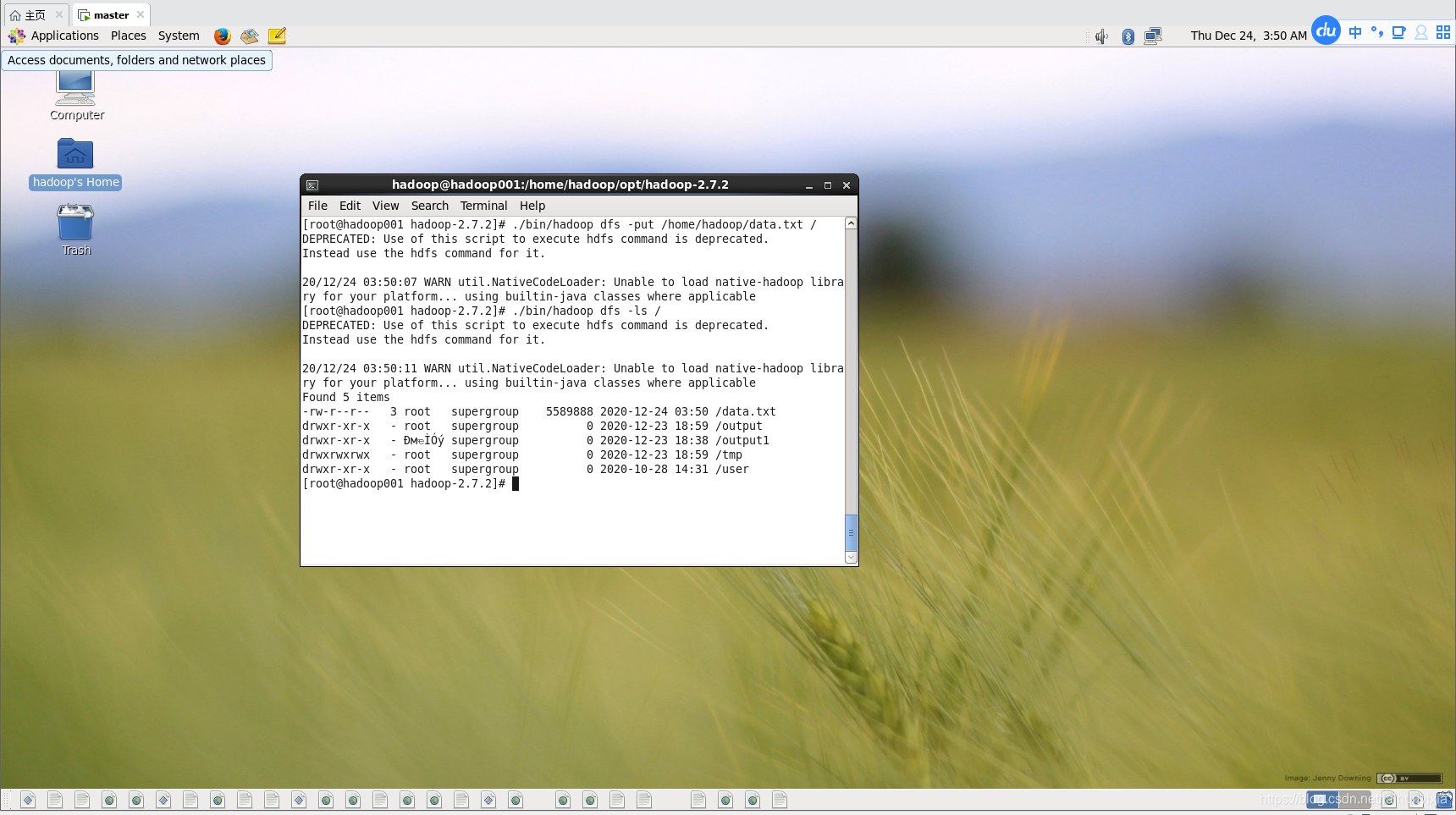Open the terminal Edit menu
1456x815 pixels.
350,206
